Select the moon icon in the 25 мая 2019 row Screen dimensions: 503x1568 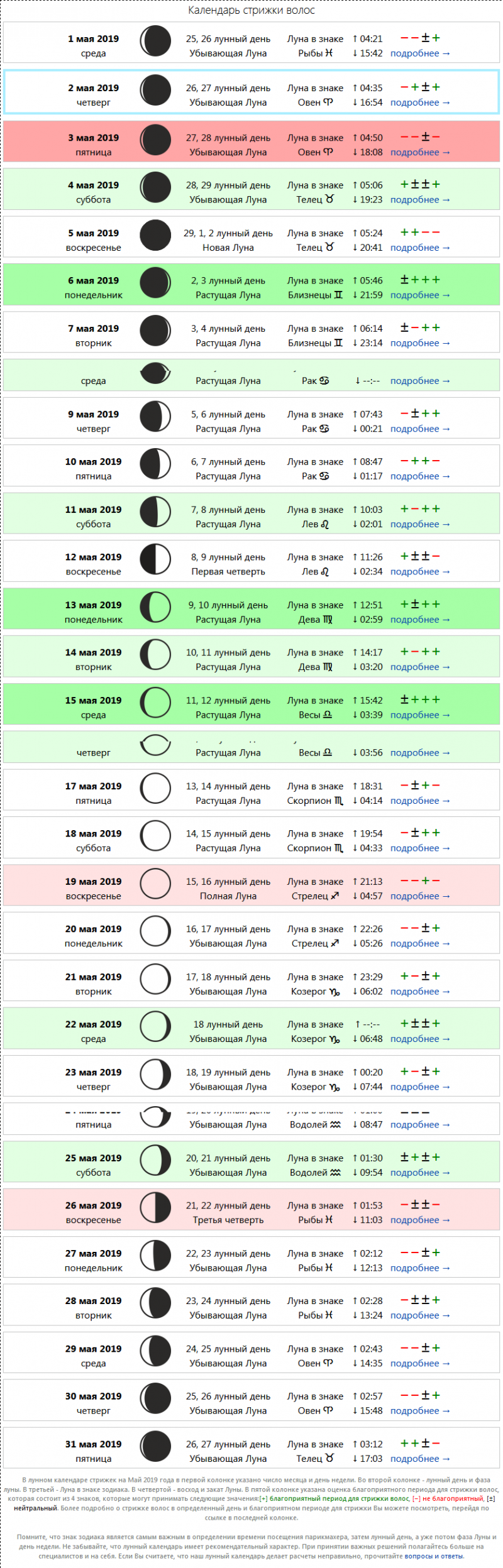tap(155, 1161)
